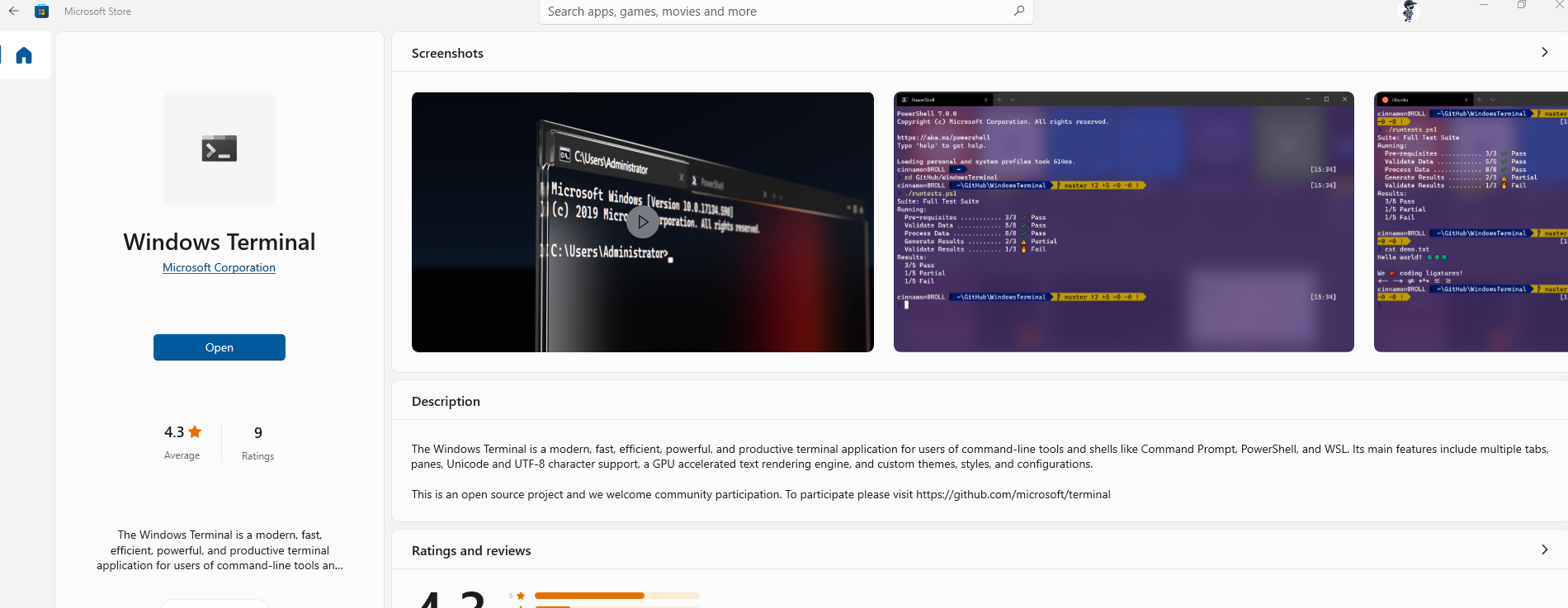Expand the Ratings and reviews chevron
The height and width of the screenshot is (608, 1568).
[1545, 549]
